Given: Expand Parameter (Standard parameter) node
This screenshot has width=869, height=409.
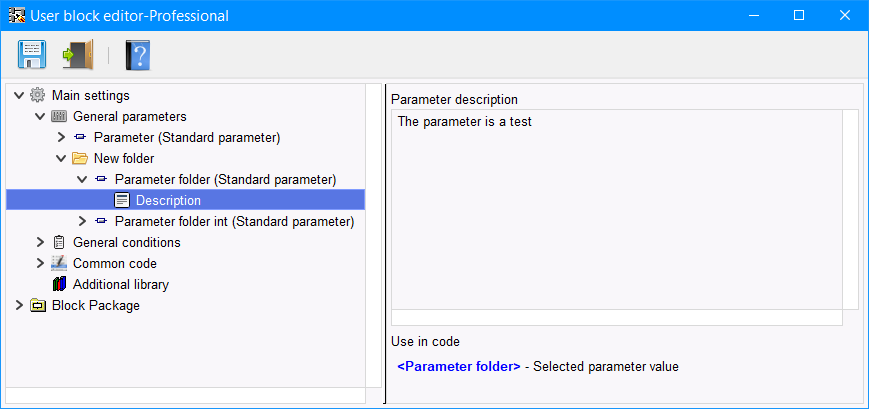Looking at the screenshot, I should (x=61, y=137).
